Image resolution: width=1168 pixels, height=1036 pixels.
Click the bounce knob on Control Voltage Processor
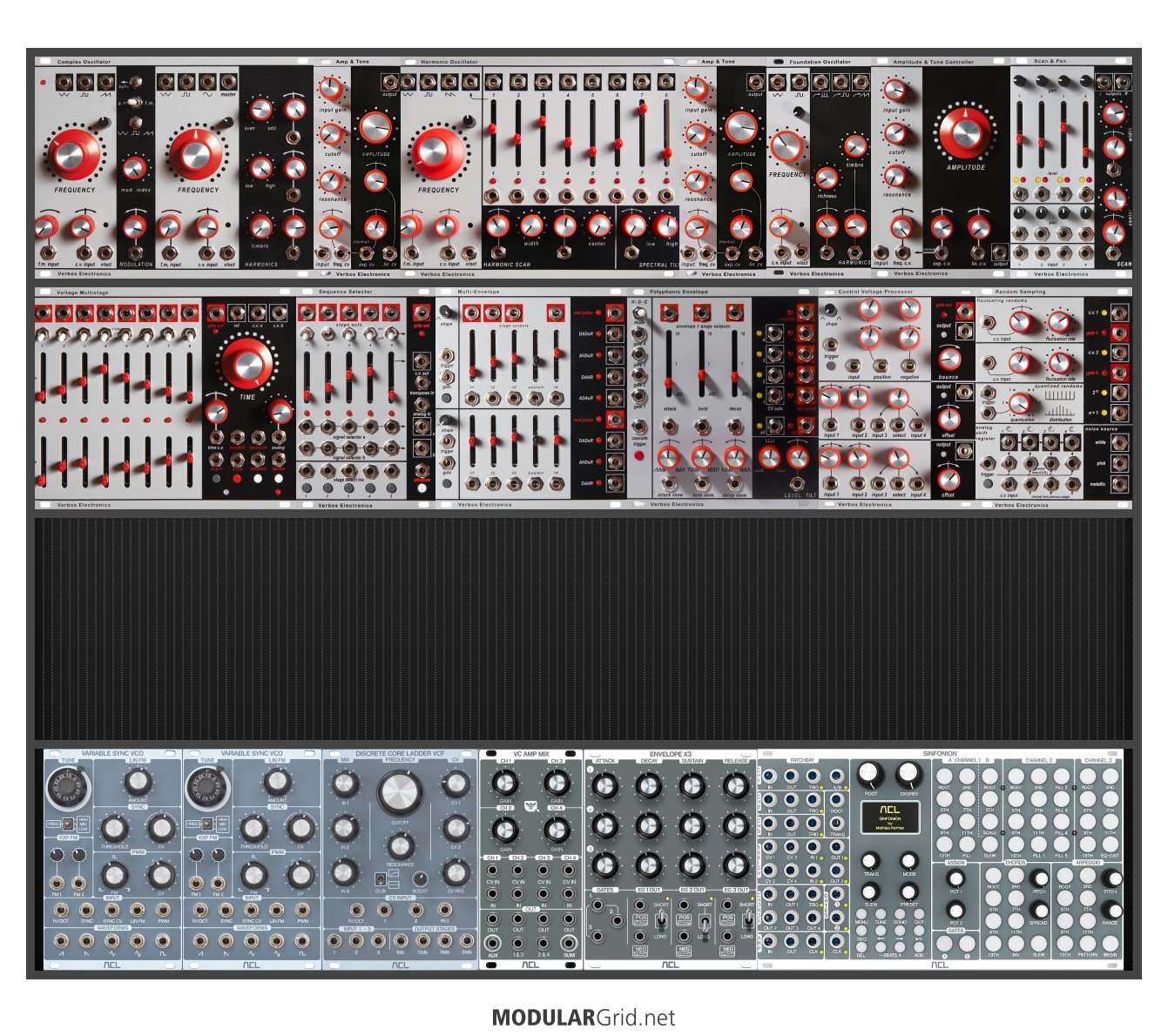tap(949, 360)
